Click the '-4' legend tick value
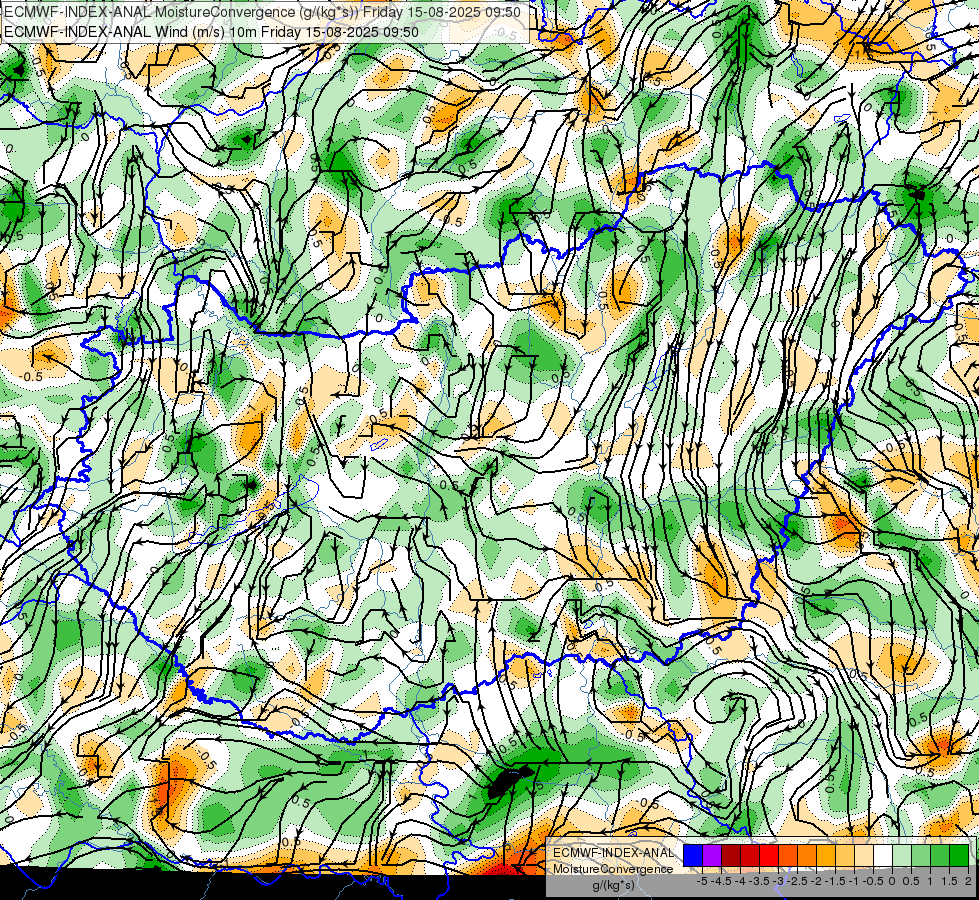 [740, 881]
